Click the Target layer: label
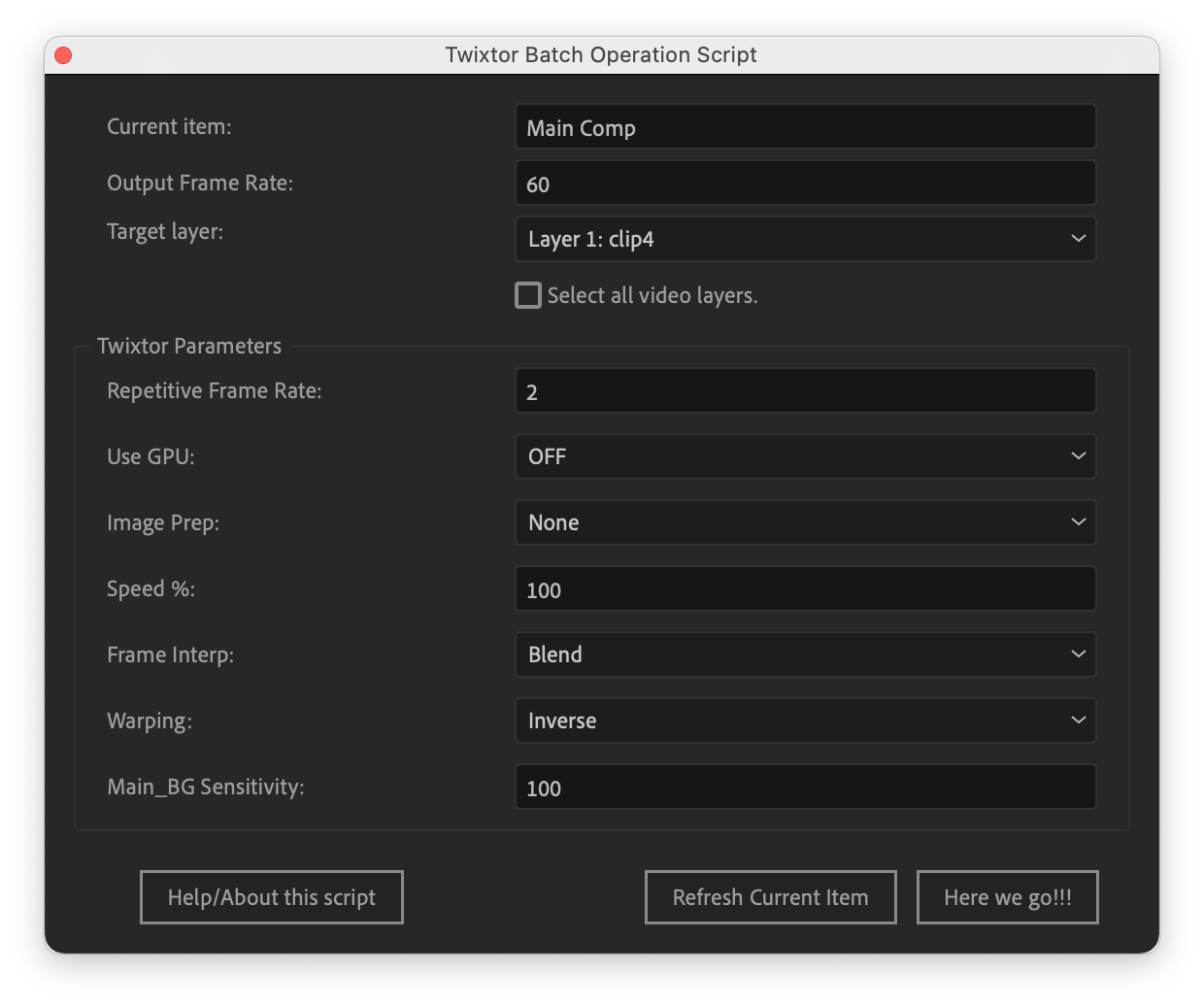1204x1006 pixels. tap(165, 232)
